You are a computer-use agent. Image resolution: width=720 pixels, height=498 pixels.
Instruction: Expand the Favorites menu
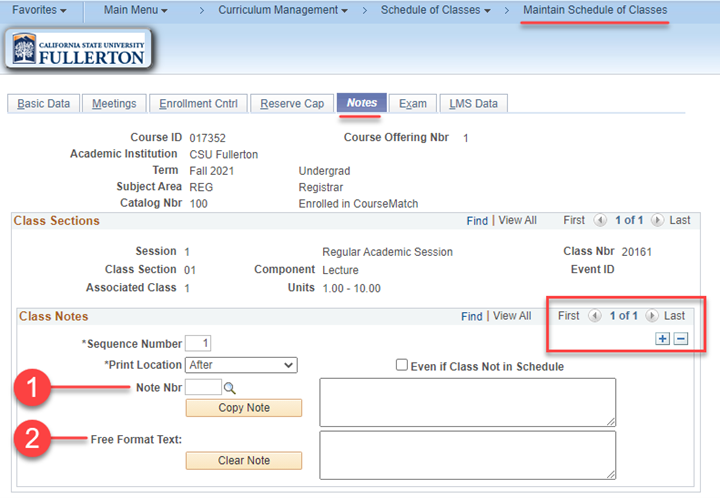[39, 10]
